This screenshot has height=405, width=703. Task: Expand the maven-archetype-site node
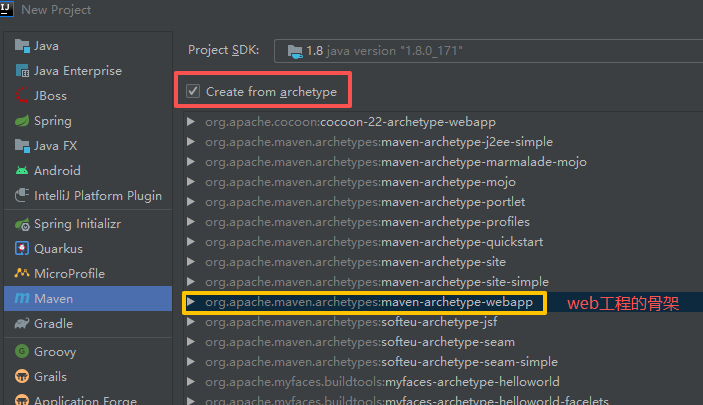[191, 261]
